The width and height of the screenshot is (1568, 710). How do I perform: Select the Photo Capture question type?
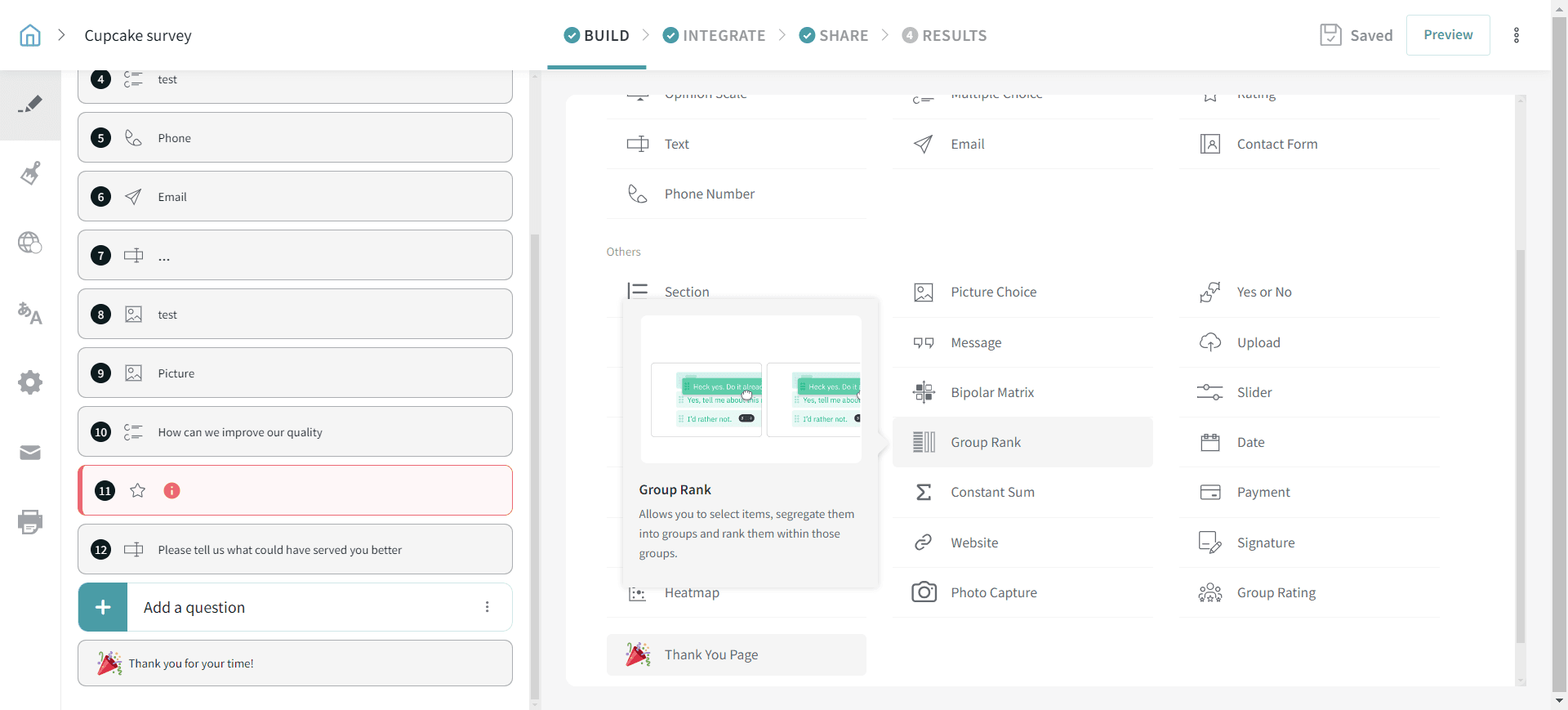(x=993, y=592)
